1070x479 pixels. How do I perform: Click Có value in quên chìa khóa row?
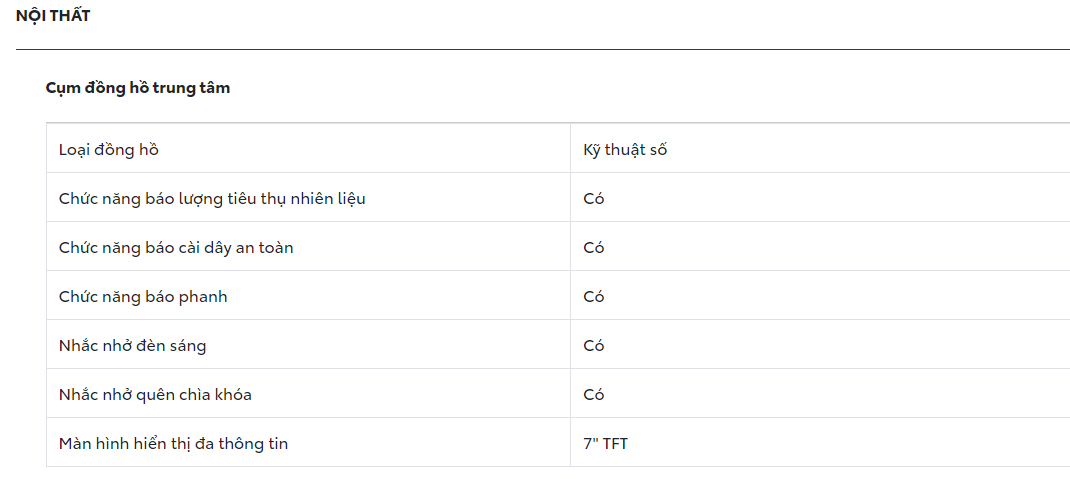click(594, 395)
